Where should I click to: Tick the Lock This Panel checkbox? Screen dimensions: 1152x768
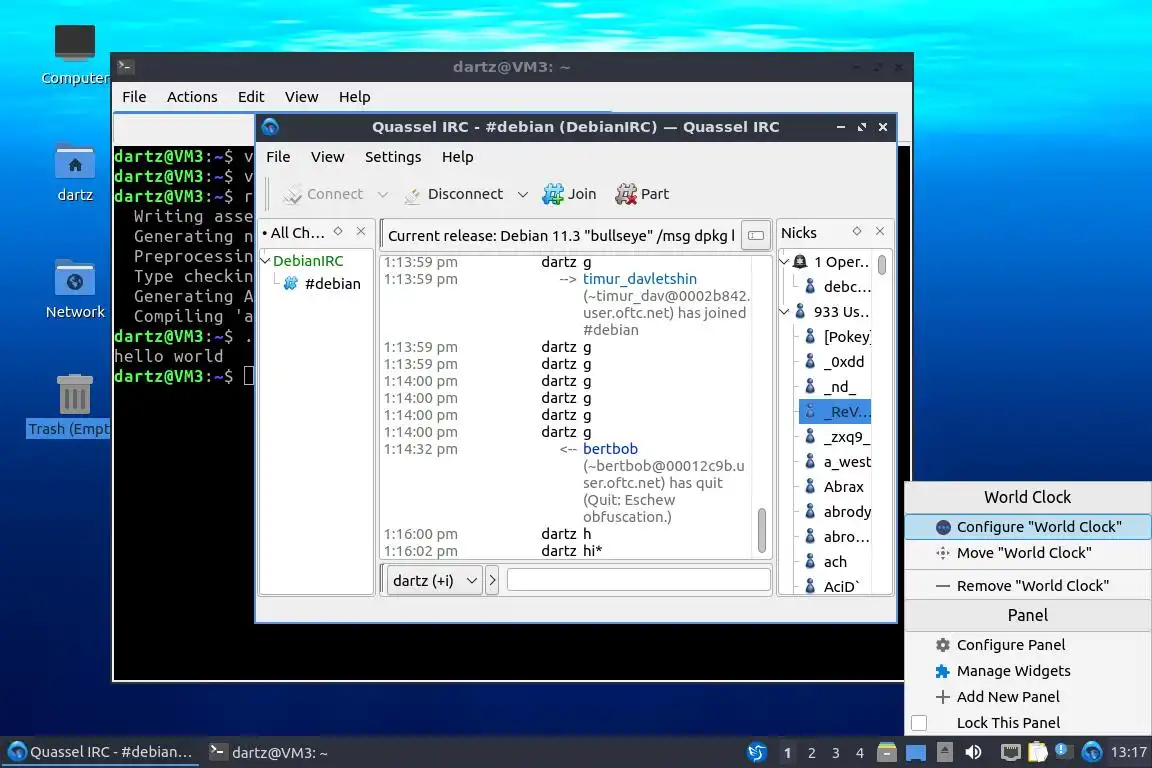[918, 723]
